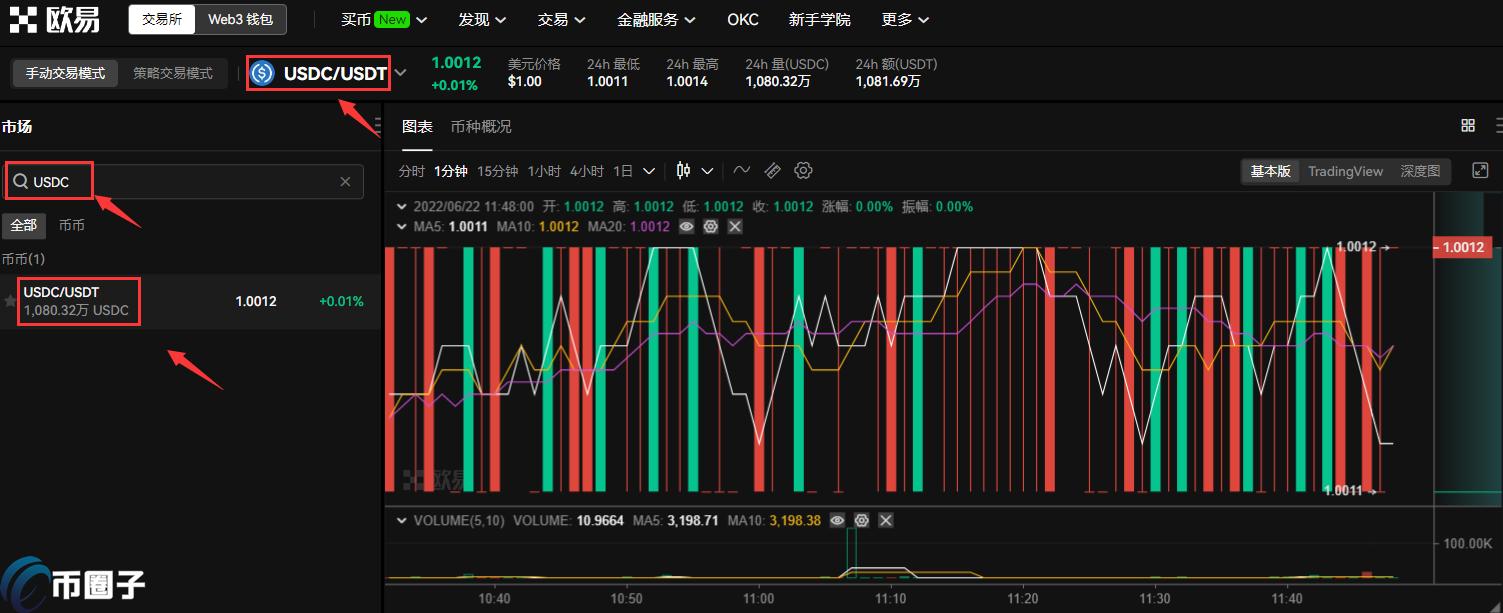Open the MA indicator settings gear
This screenshot has height=613, width=1503.
[710, 226]
